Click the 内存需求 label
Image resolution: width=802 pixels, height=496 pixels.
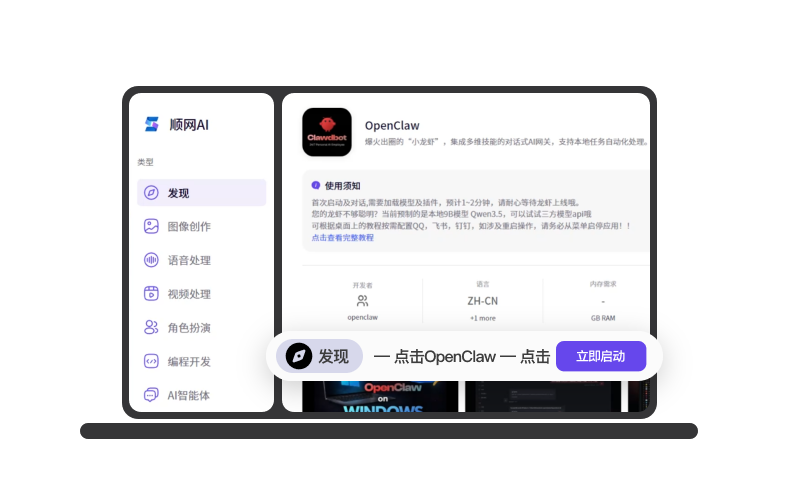[x=603, y=284]
